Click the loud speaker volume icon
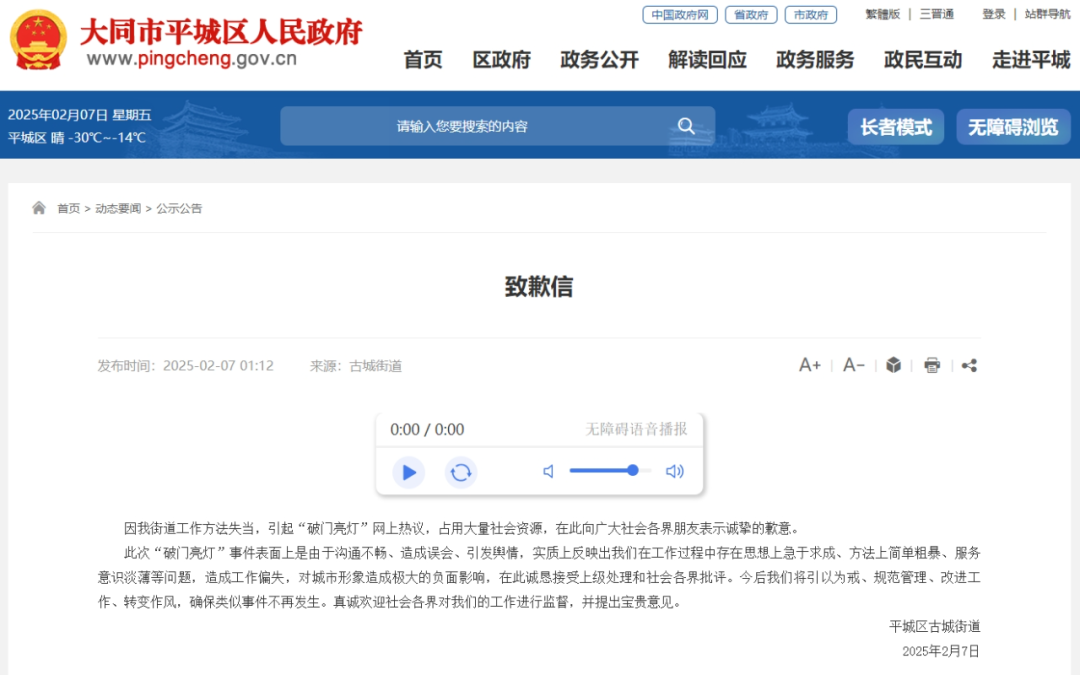This screenshot has height=675, width=1080. (x=674, y=471)
